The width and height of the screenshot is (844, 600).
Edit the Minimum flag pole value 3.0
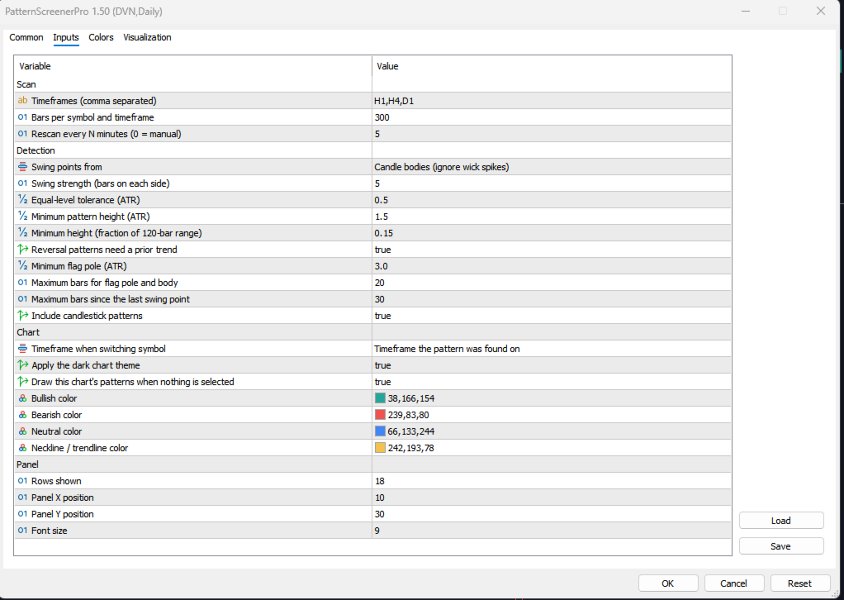[x=552, y=266]
